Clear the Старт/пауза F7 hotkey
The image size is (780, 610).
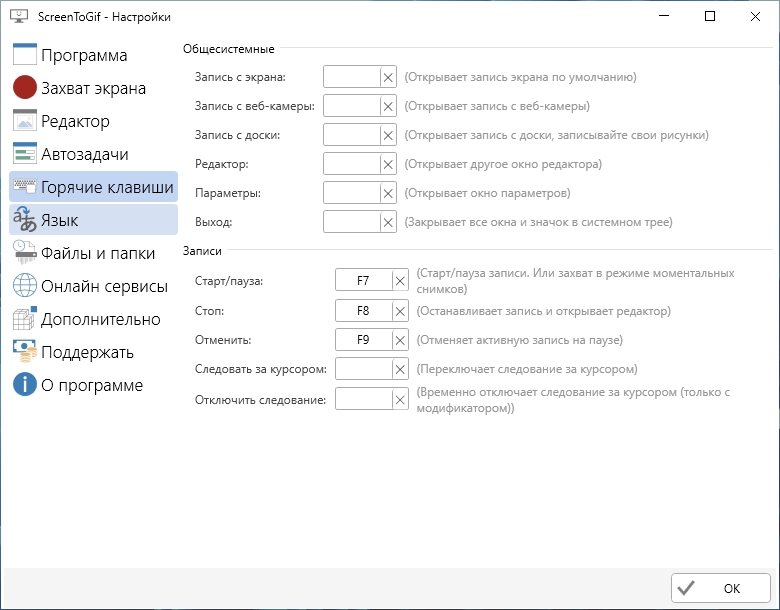click(x=400, y=281)
